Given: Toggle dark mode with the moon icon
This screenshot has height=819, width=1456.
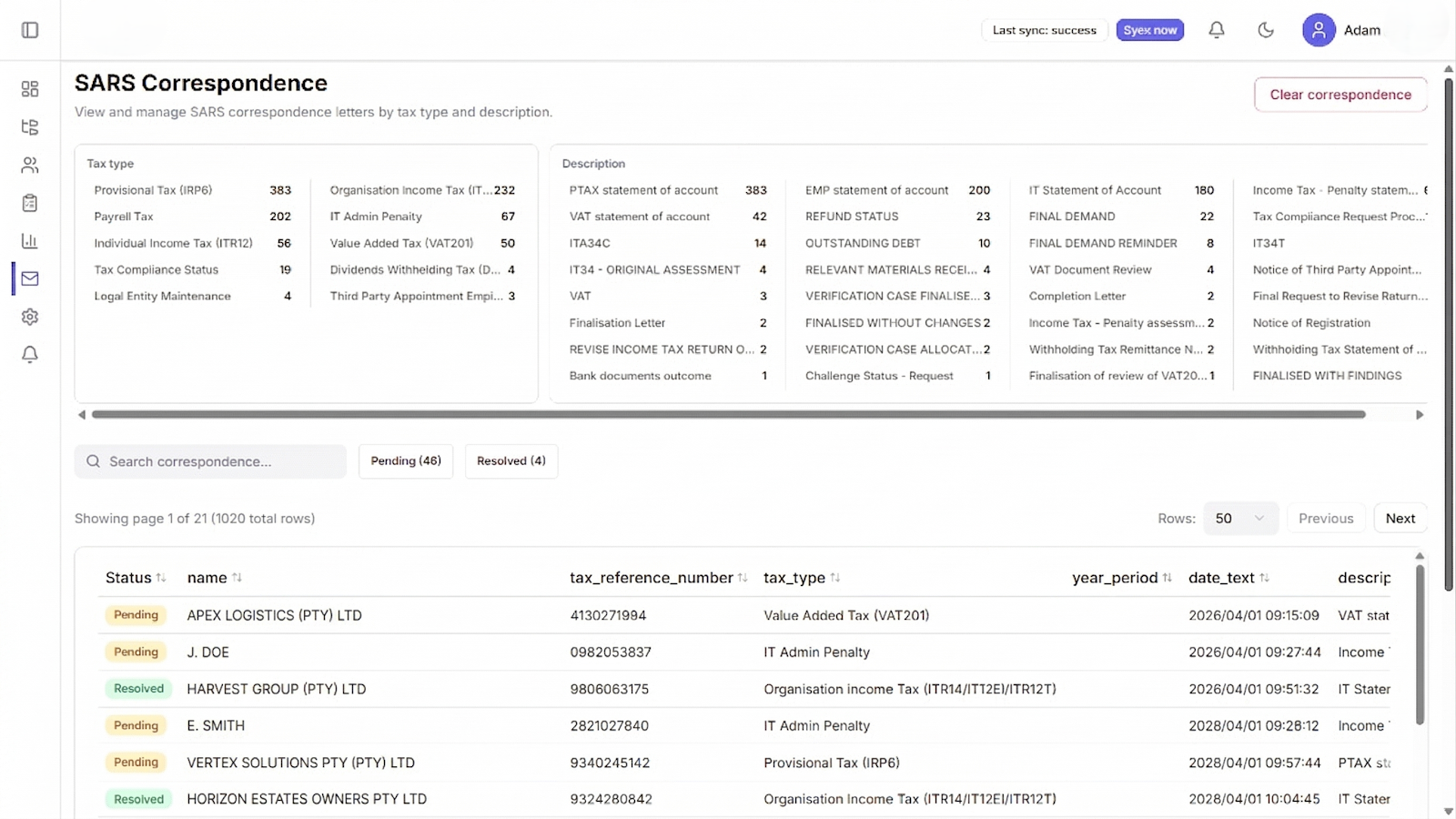Looking at the screenshot, I should [x=1265, y=30].
